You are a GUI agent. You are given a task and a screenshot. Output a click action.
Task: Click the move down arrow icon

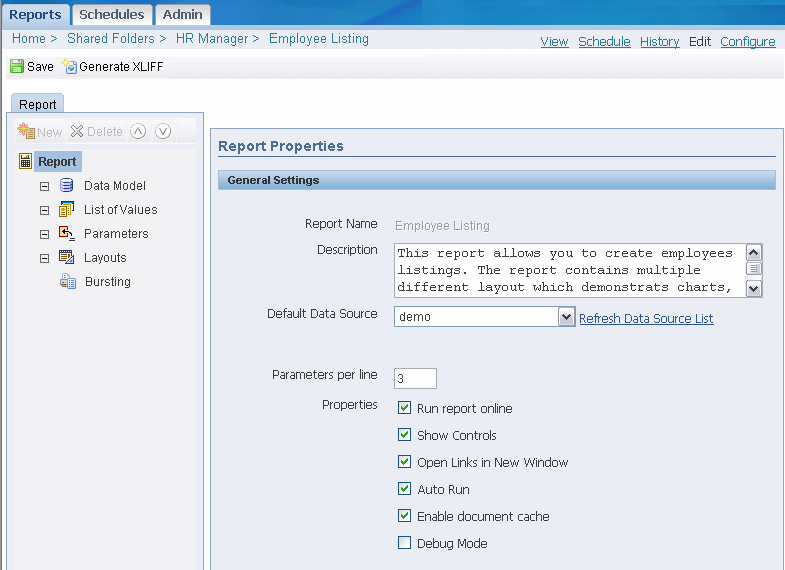(x=163, y=132)
